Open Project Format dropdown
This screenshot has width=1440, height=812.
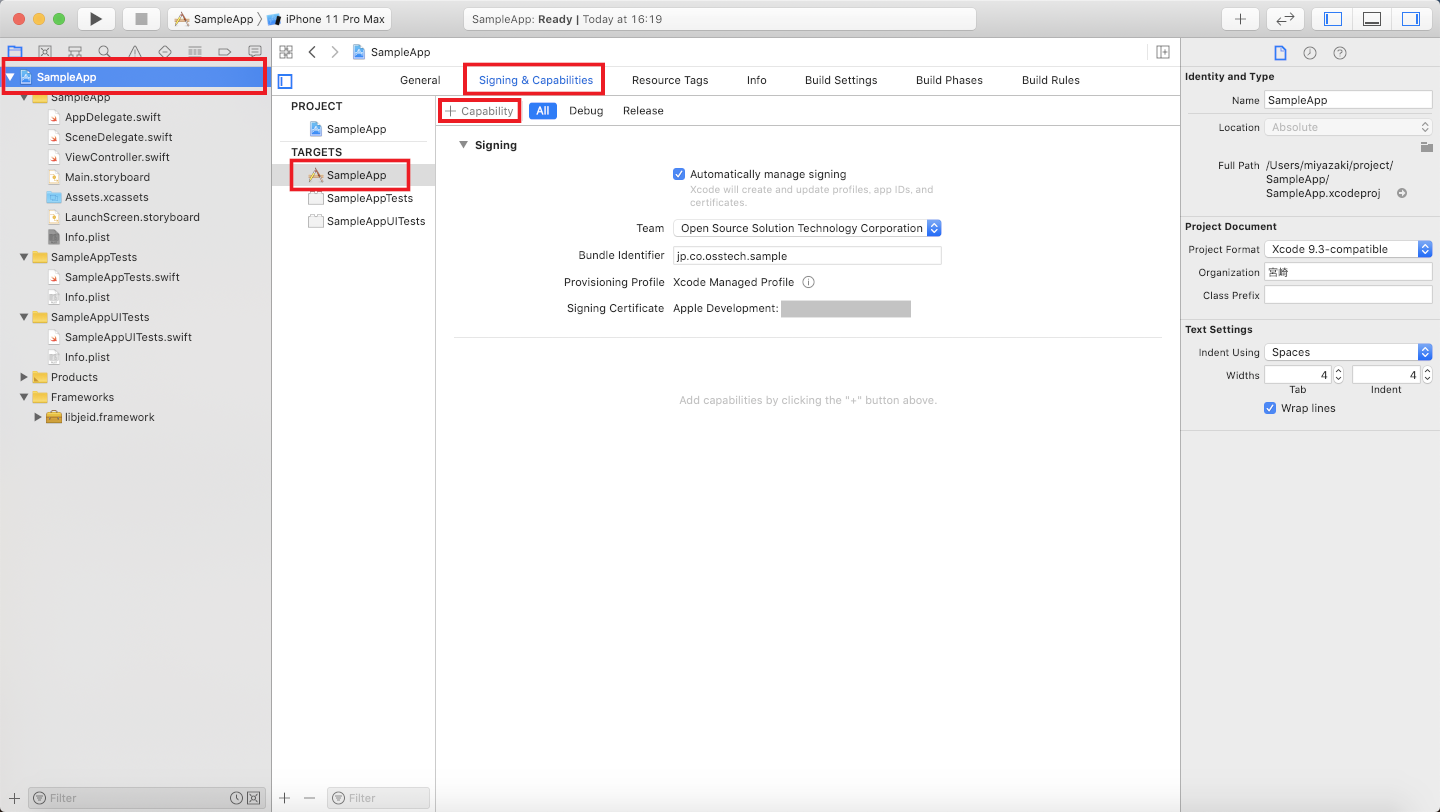point(1348,249)
